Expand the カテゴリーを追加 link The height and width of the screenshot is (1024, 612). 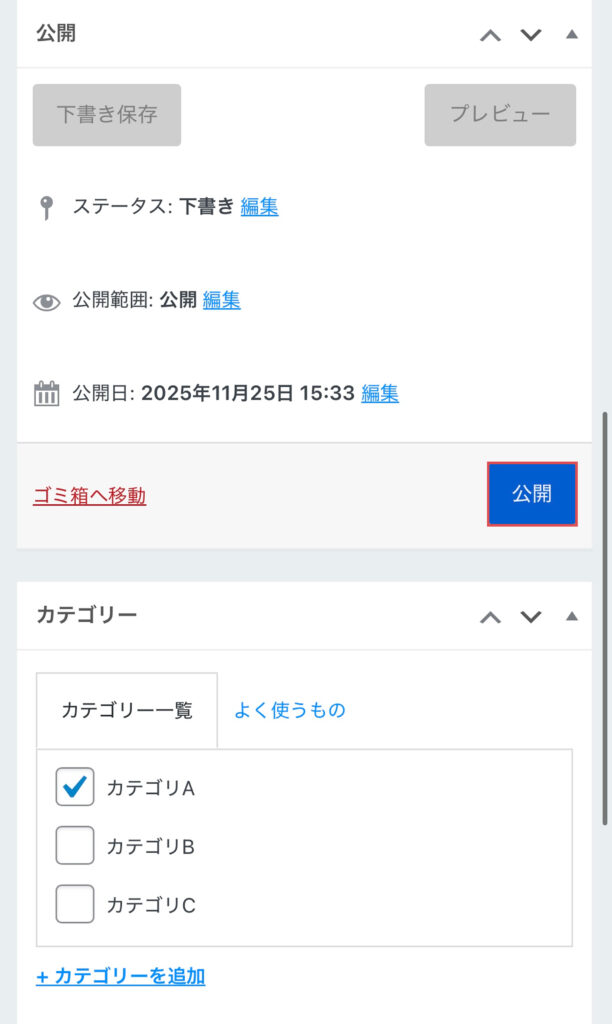(x=121, y=976)
